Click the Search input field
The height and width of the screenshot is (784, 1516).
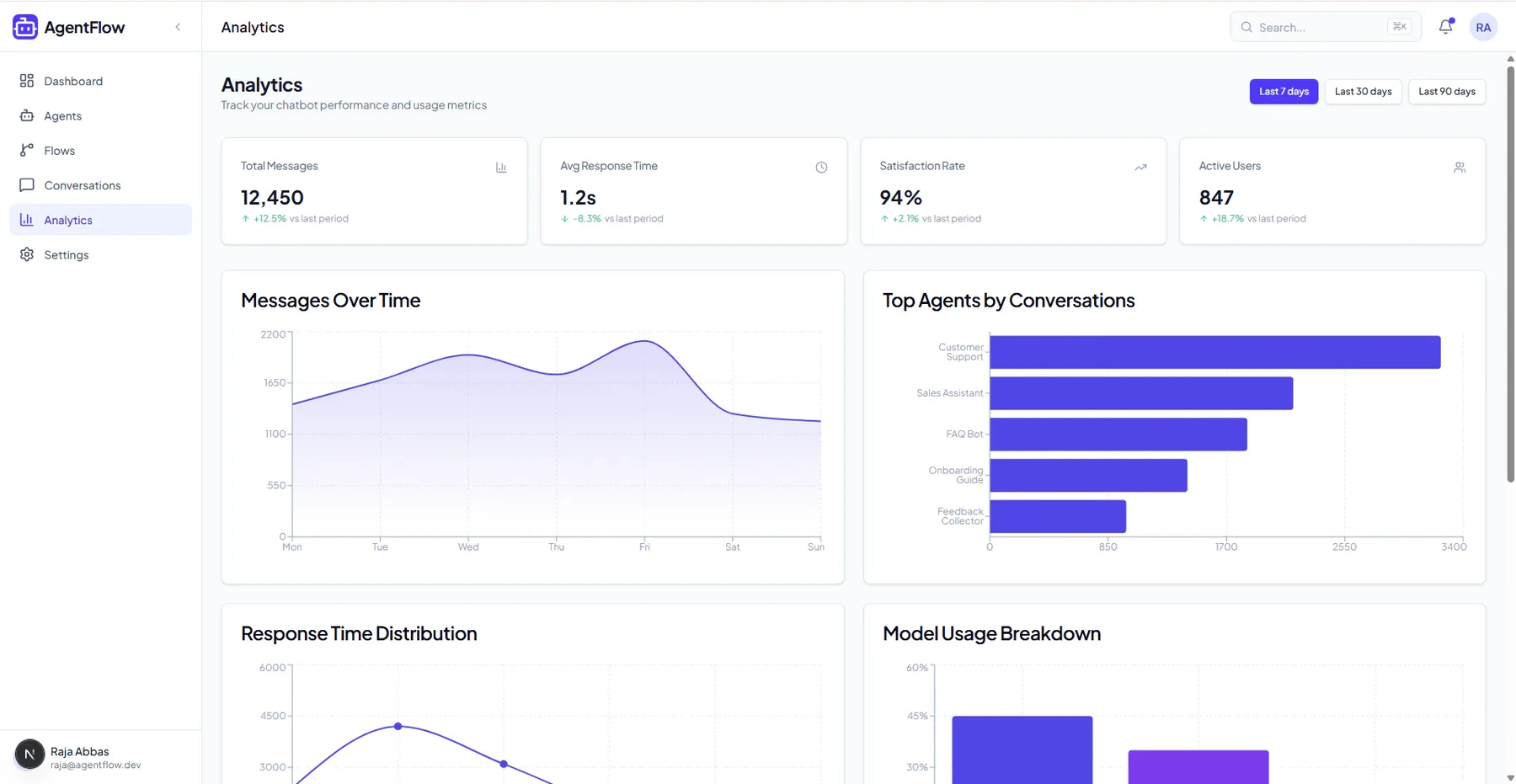coord(1325,27)
